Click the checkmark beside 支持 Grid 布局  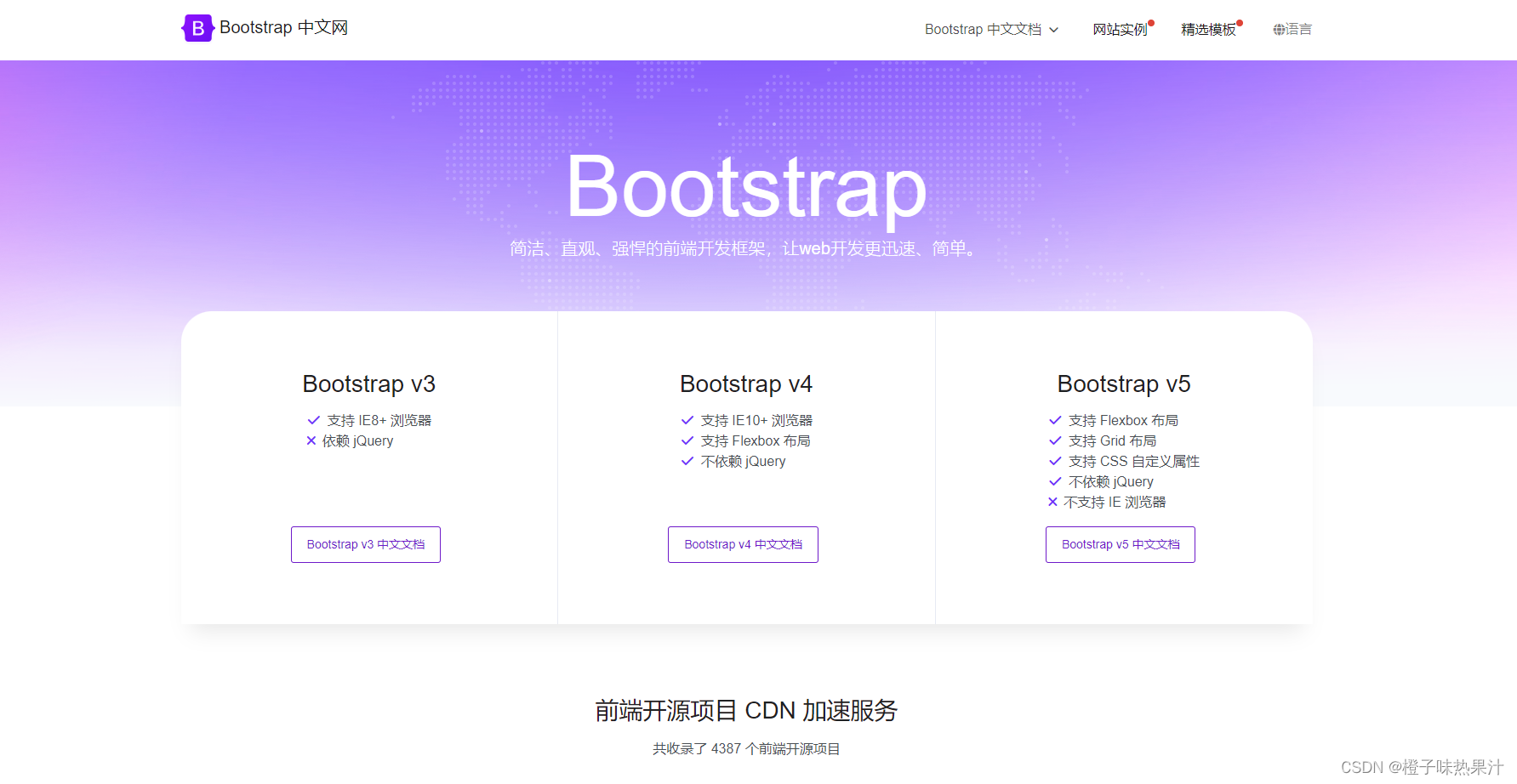tap(1055, 440)
